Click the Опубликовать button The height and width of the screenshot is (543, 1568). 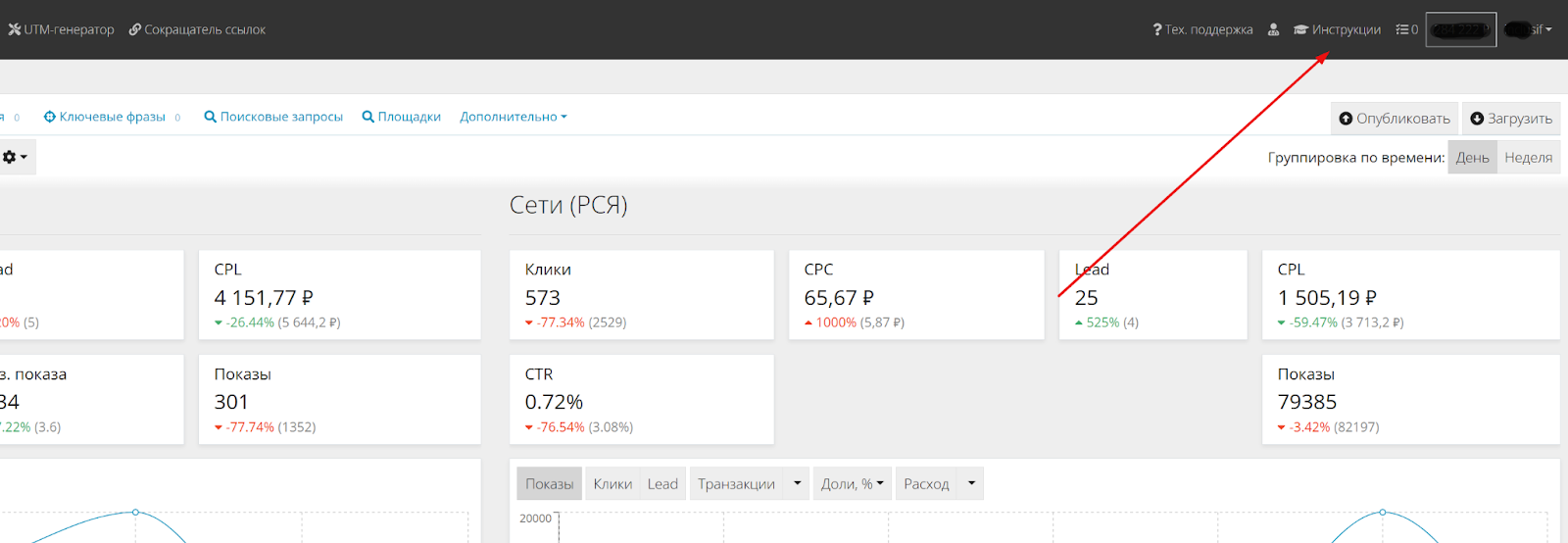coord(1394,119)
